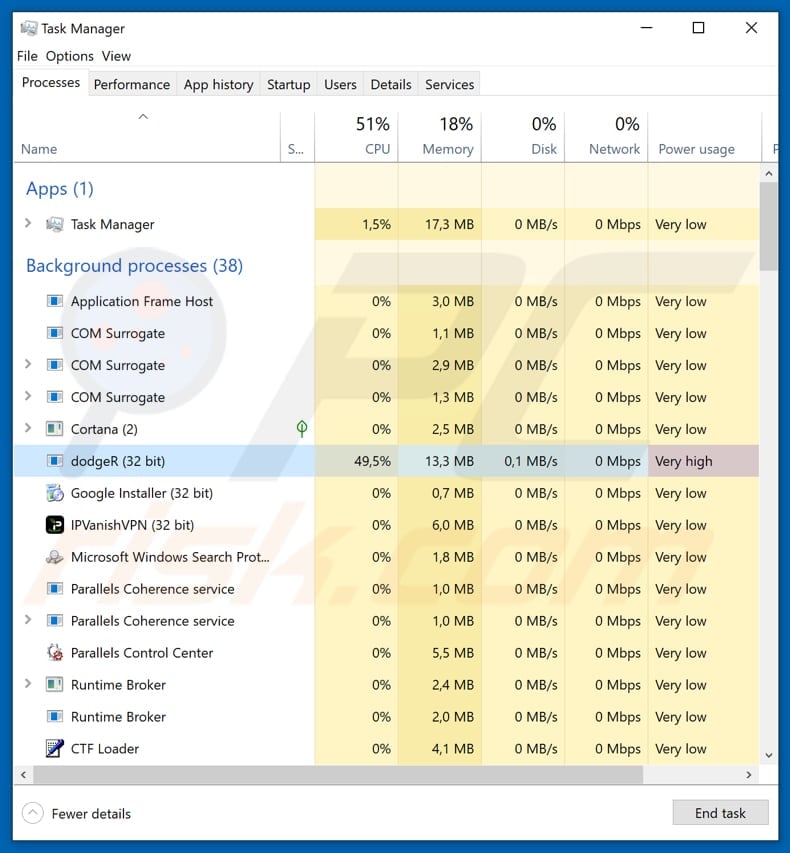Sort by the Name column header

147,137
